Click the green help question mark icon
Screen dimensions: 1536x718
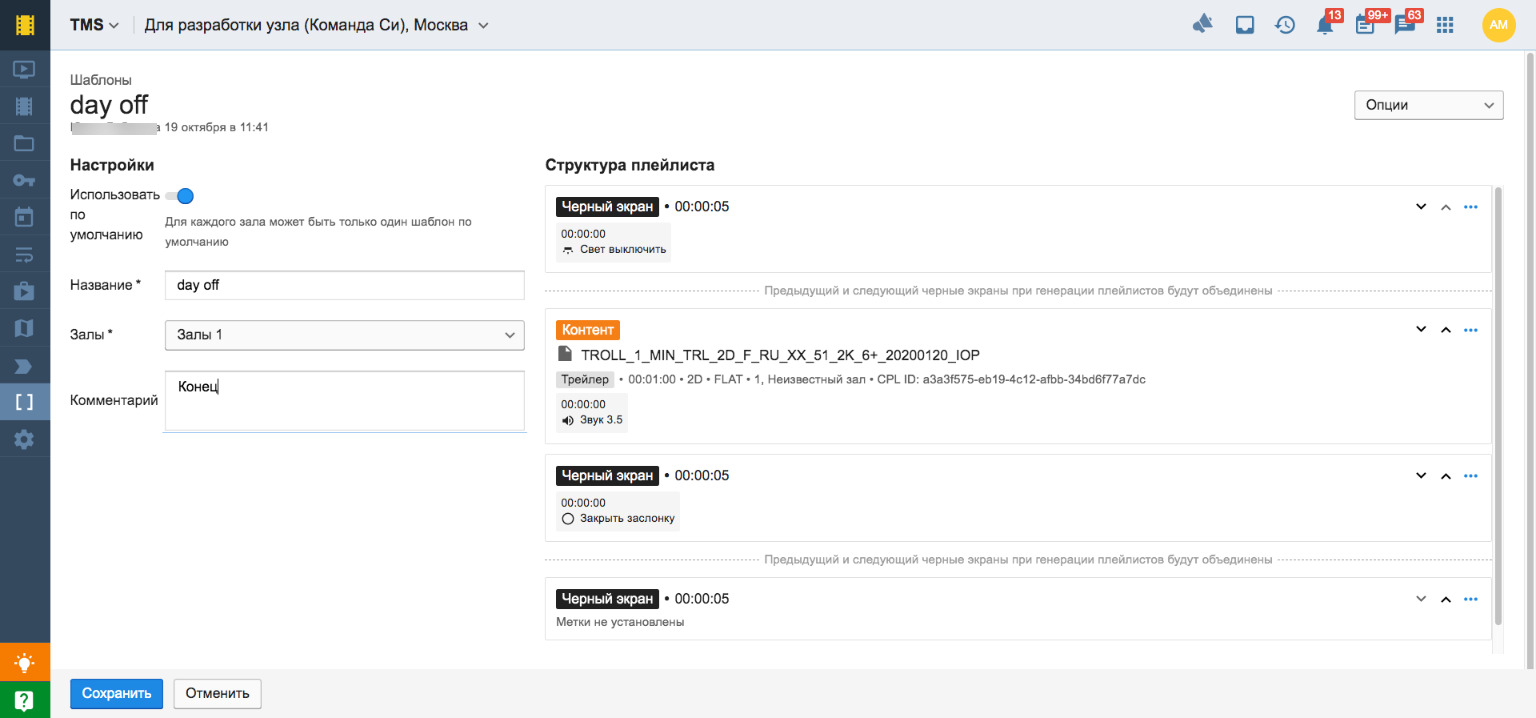24,700
